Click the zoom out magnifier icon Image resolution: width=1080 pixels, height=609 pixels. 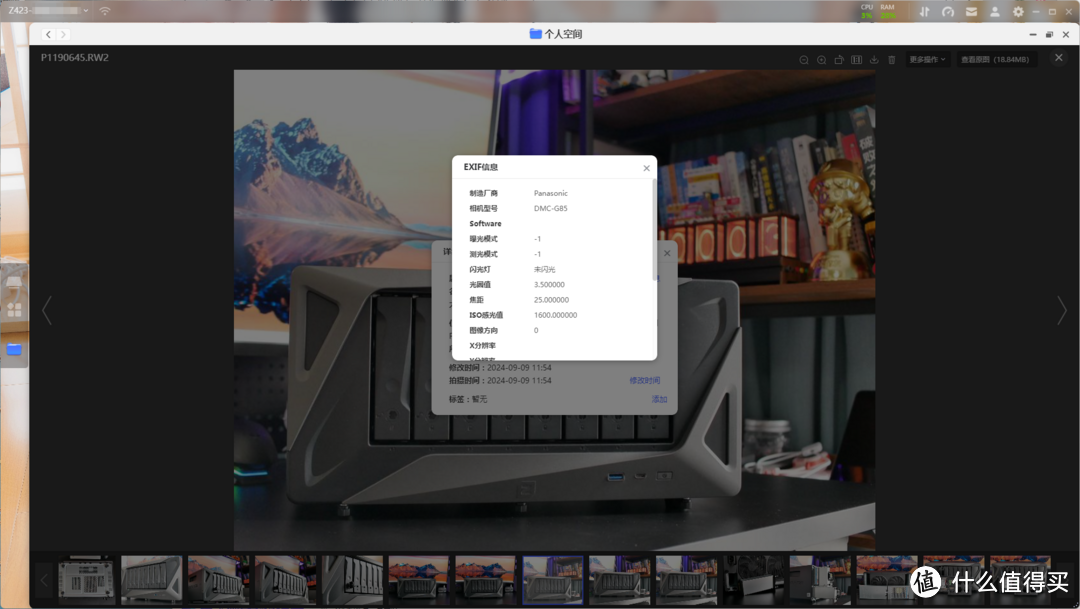pyautogui.click(x=804, y=60)
